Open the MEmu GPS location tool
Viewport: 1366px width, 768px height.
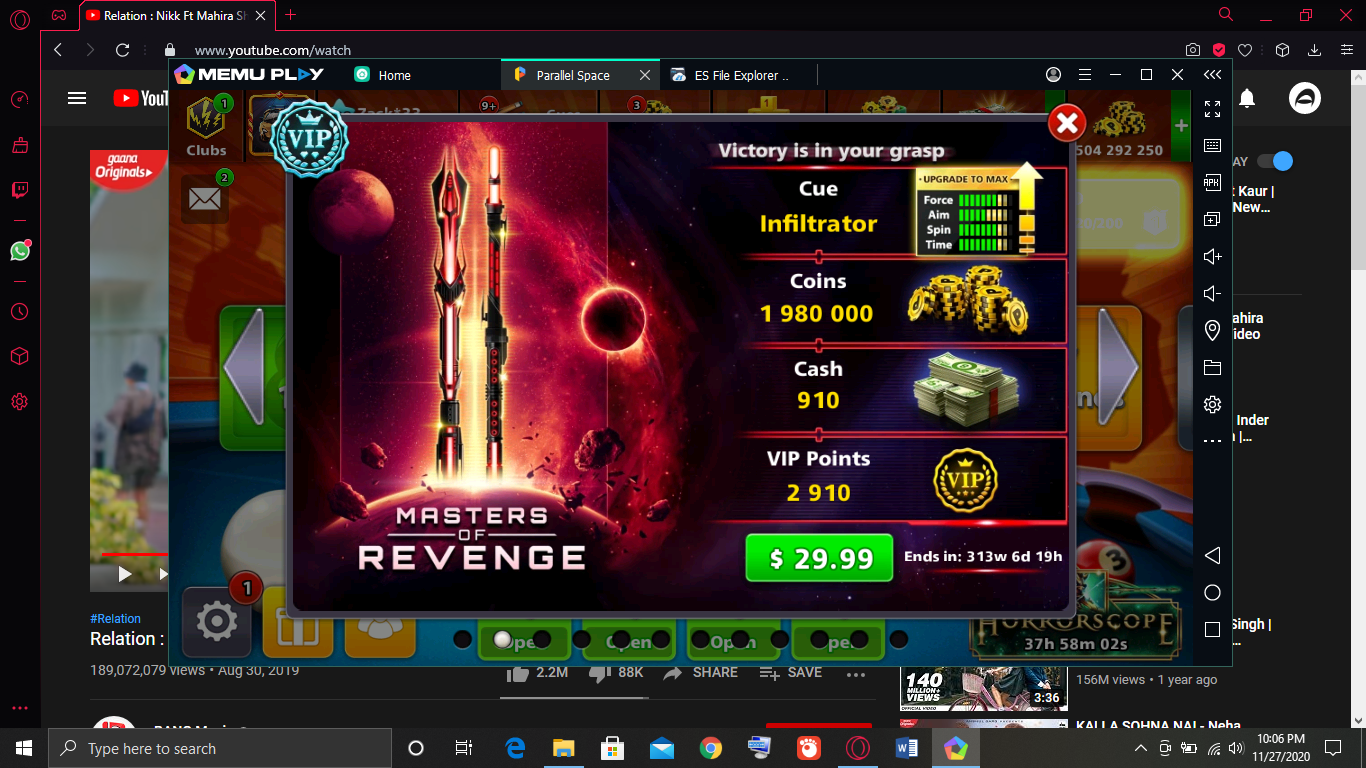tap(1212, 330)
